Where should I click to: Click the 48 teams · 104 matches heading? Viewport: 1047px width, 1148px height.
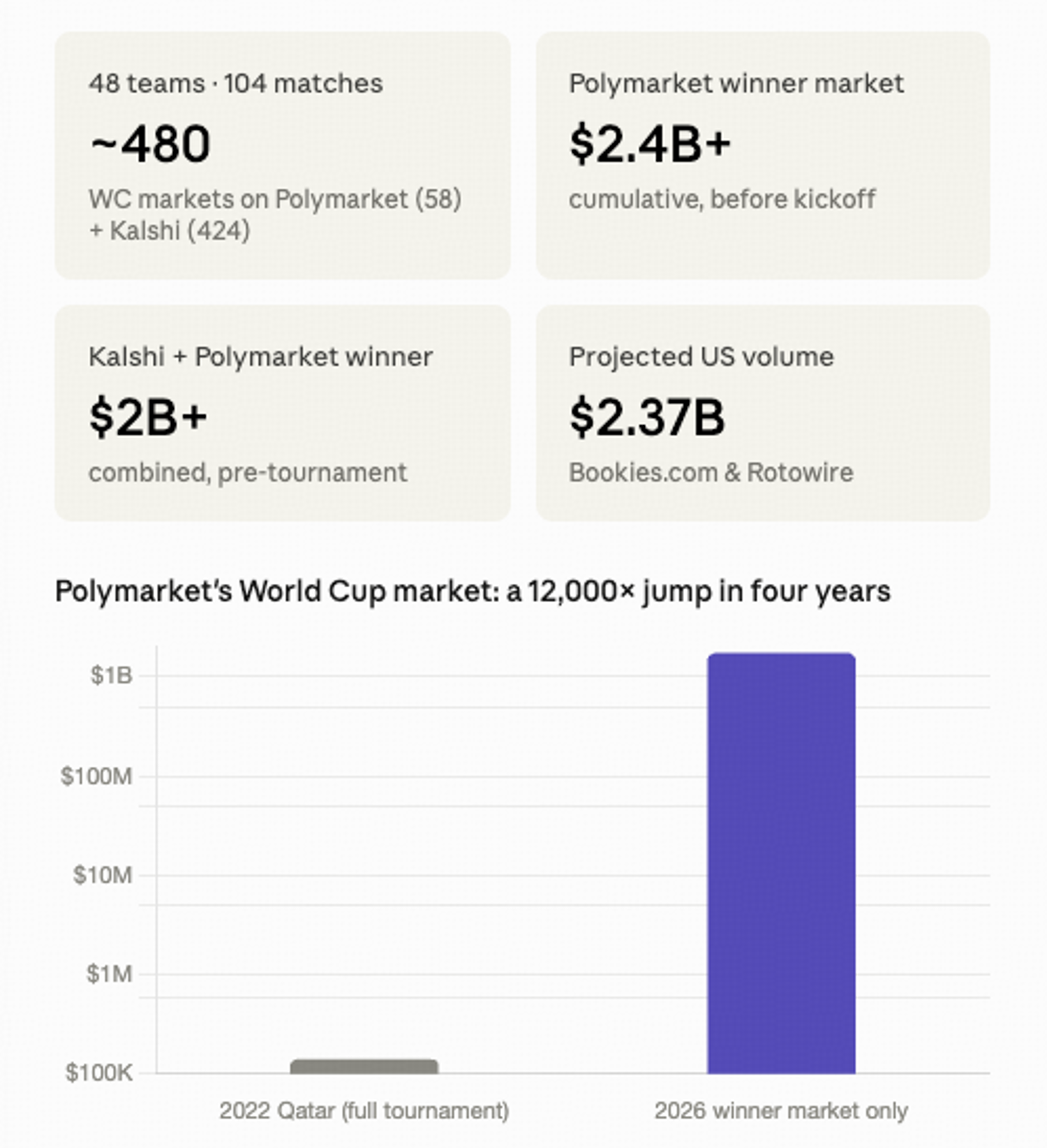point(235,84)
